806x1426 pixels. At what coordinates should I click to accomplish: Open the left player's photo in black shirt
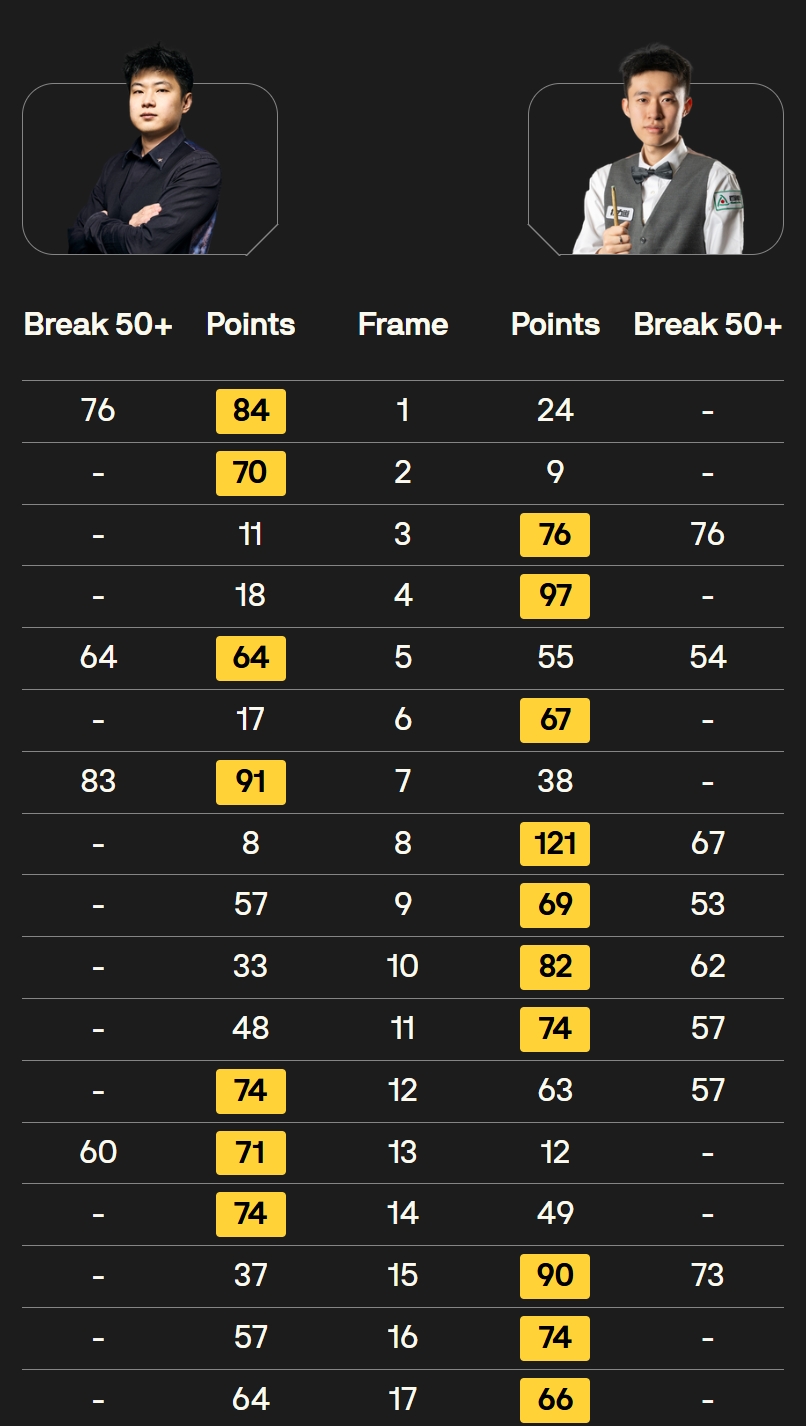click(x=149, y=150)
